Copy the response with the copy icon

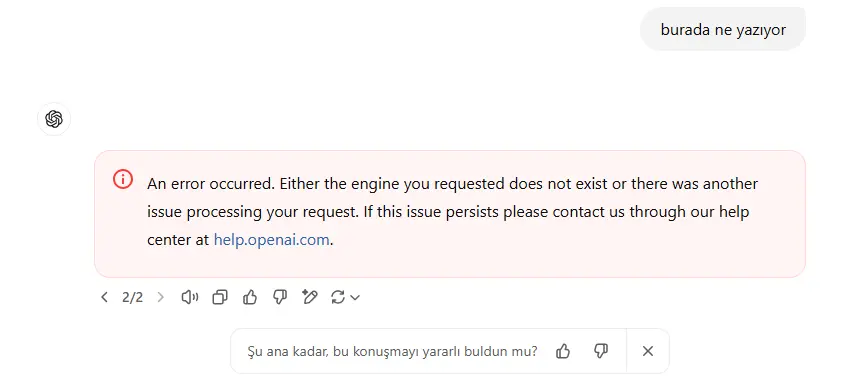coord(220,298)
